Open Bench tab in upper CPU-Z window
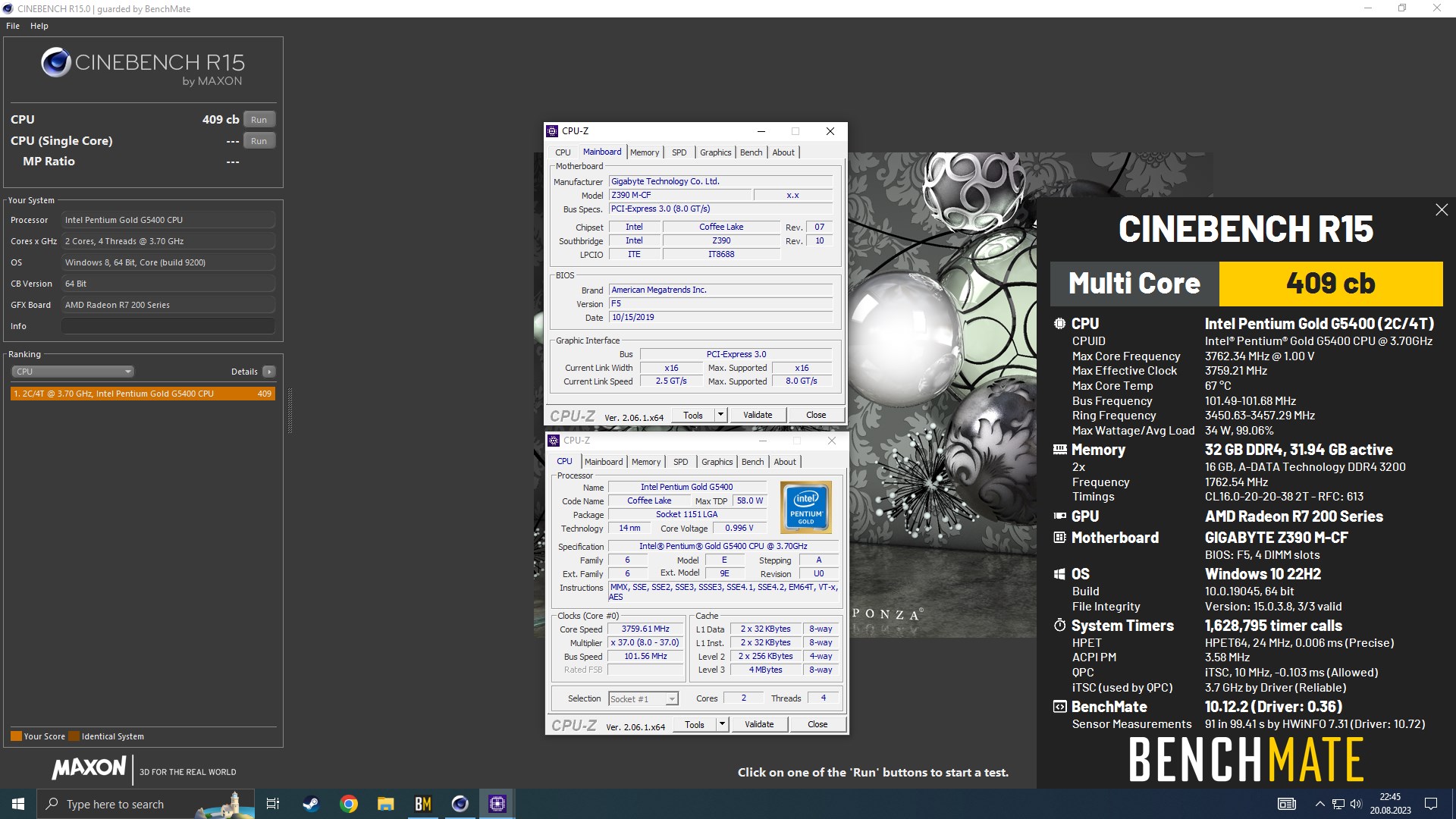The width and height of the screenshot is (1456, 819). 752,152
